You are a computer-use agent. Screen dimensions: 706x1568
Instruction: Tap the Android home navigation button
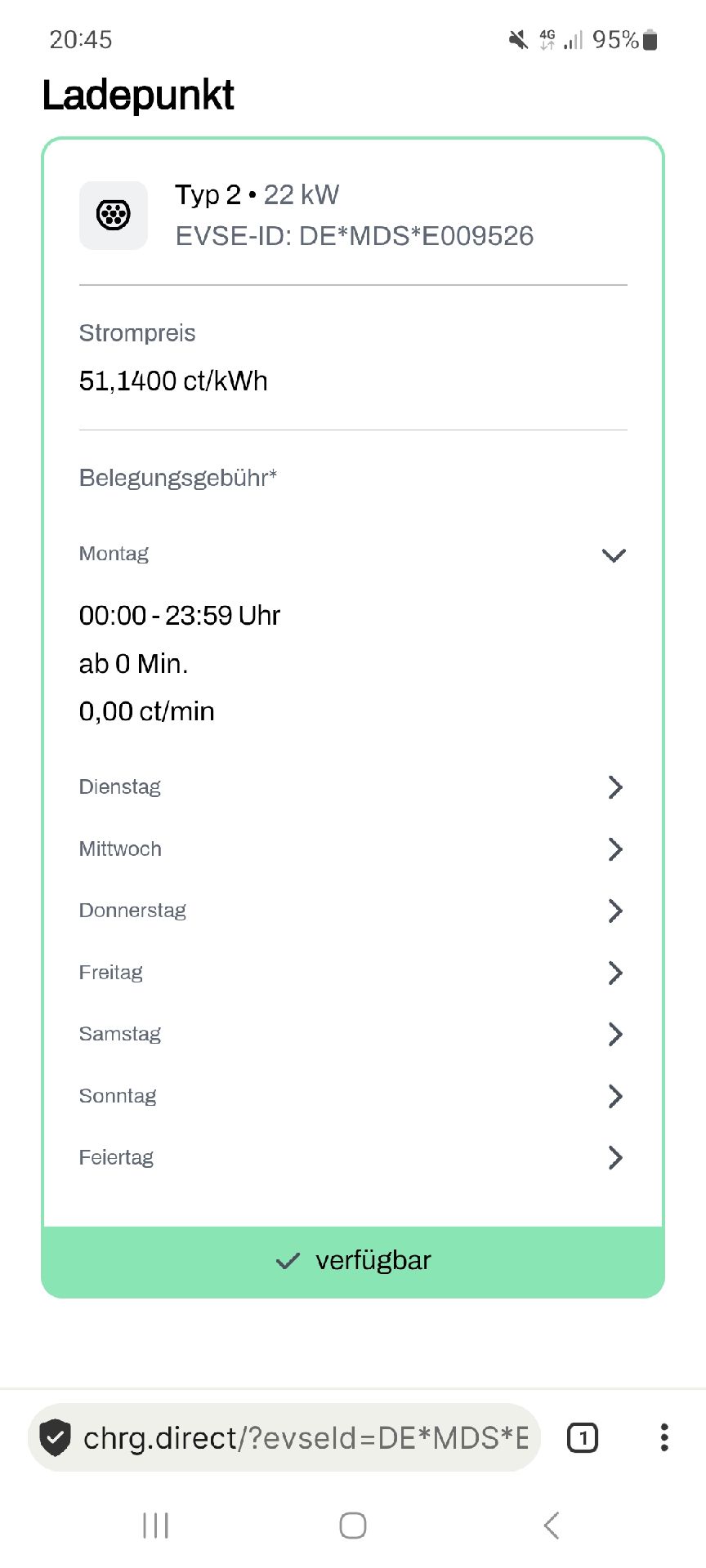click(x=353, y=1525)
